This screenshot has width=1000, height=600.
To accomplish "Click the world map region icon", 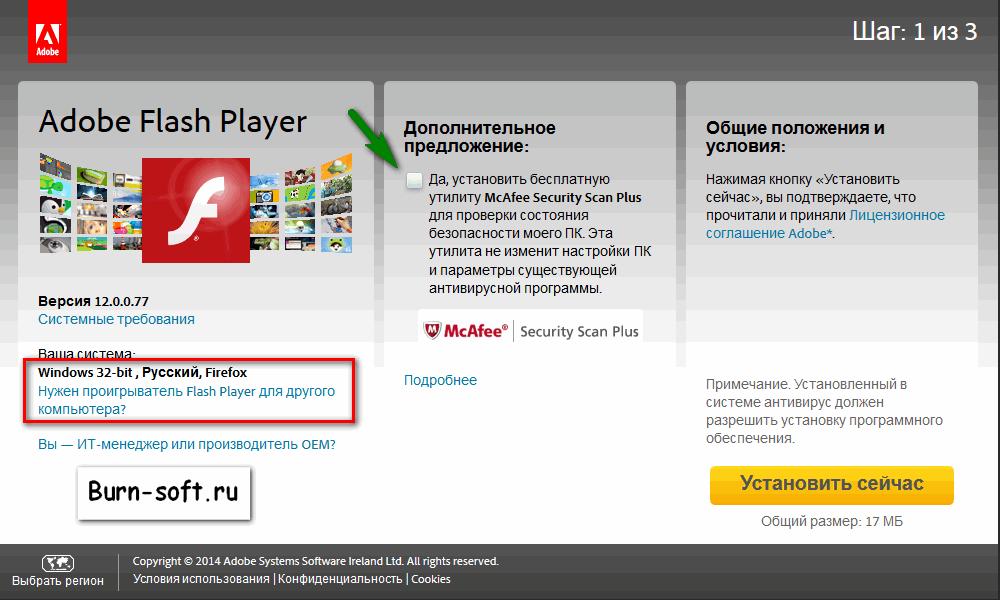I will tap(58, 563).
